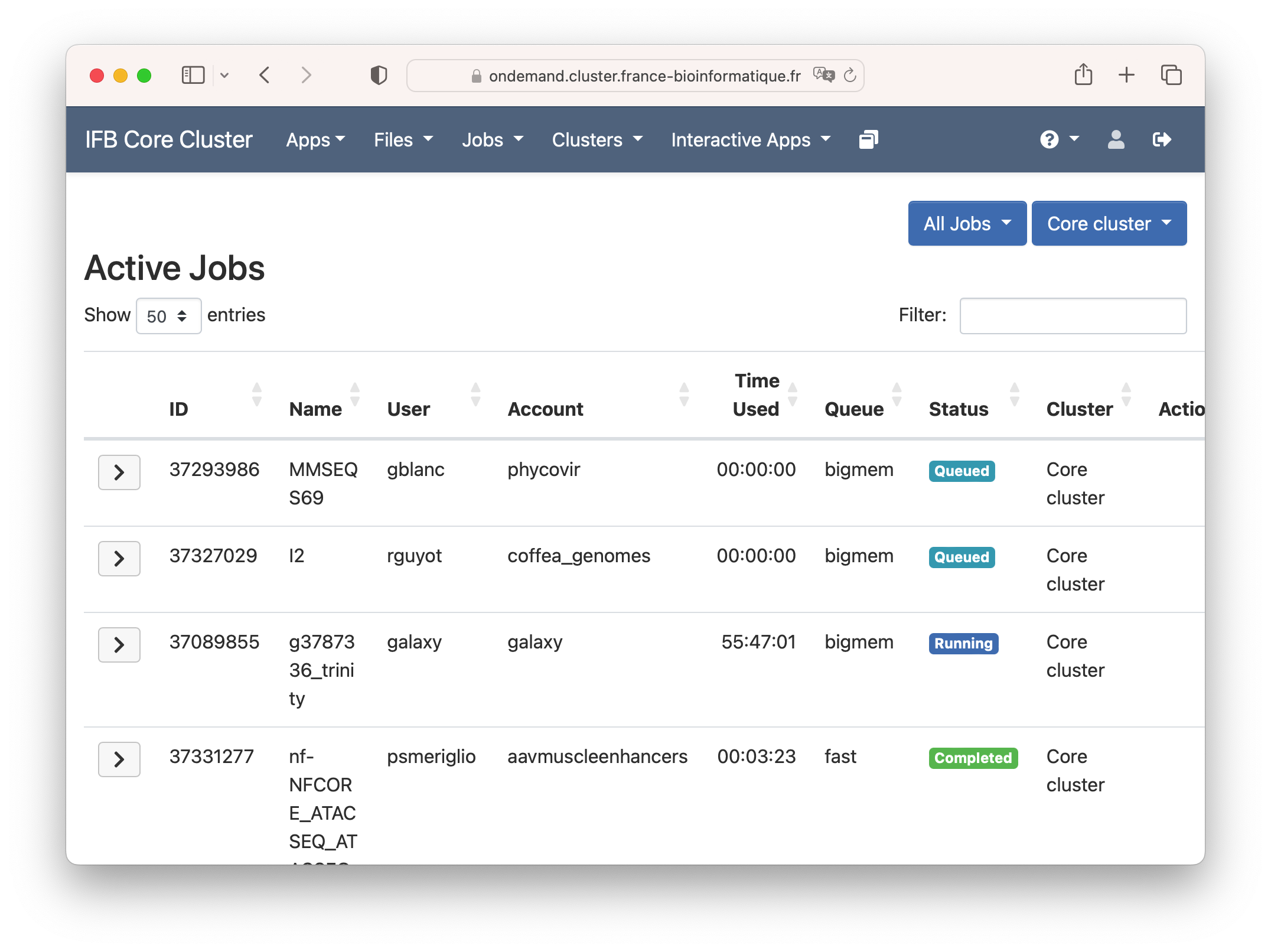Screen dimensions: 1271x952
Task: Sort table by Status column header
Action: point(959,409)
